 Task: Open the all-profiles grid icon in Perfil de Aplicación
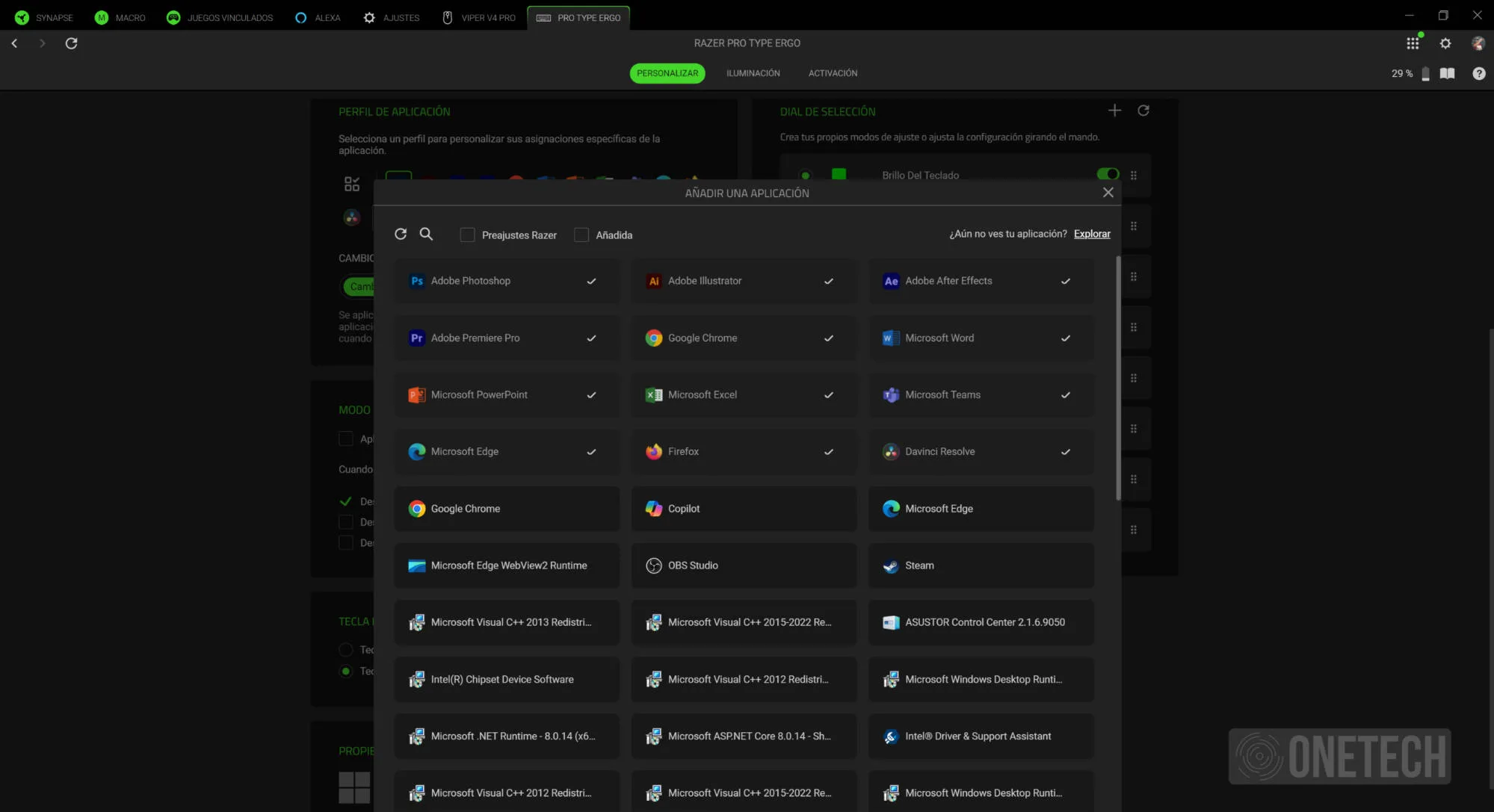tap(351, 184)
